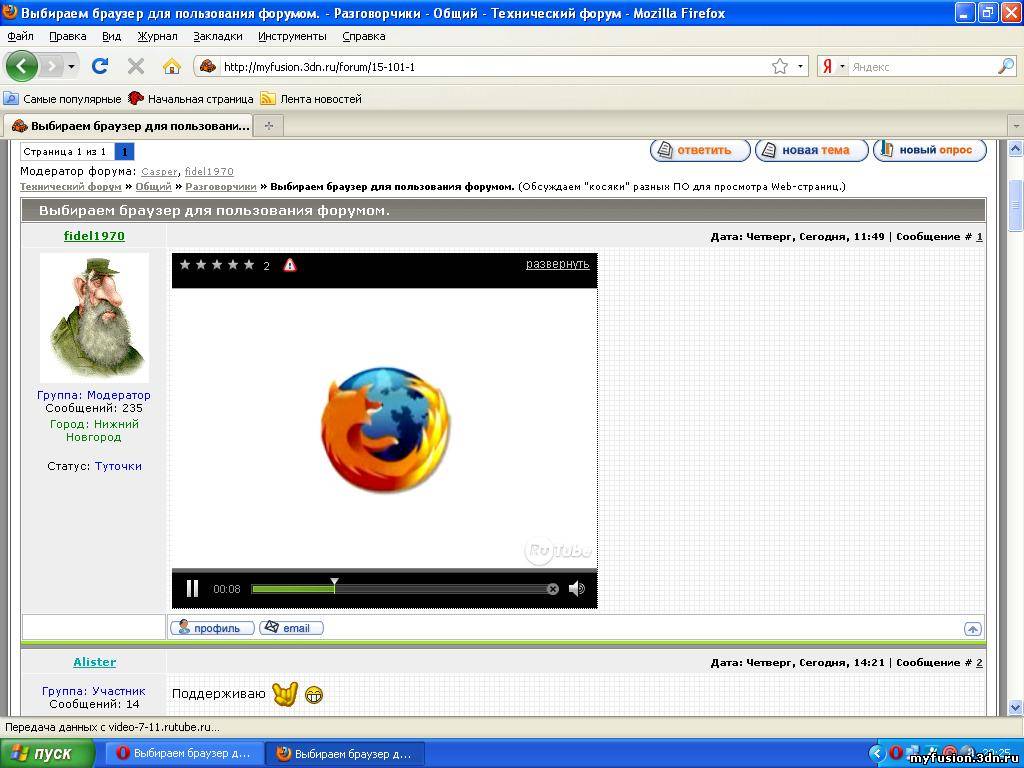The width and height of the screenshot is (1024, 768).
Task: Select the Выбираем браузер browser tab
Action: pyautogui.click(x=130, y=125)
